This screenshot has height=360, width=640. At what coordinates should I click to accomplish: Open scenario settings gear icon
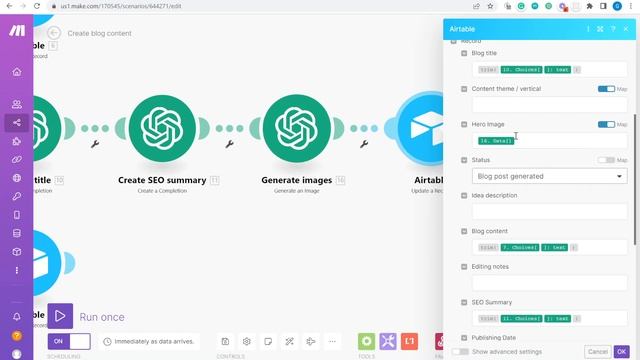tap(247, 341)
